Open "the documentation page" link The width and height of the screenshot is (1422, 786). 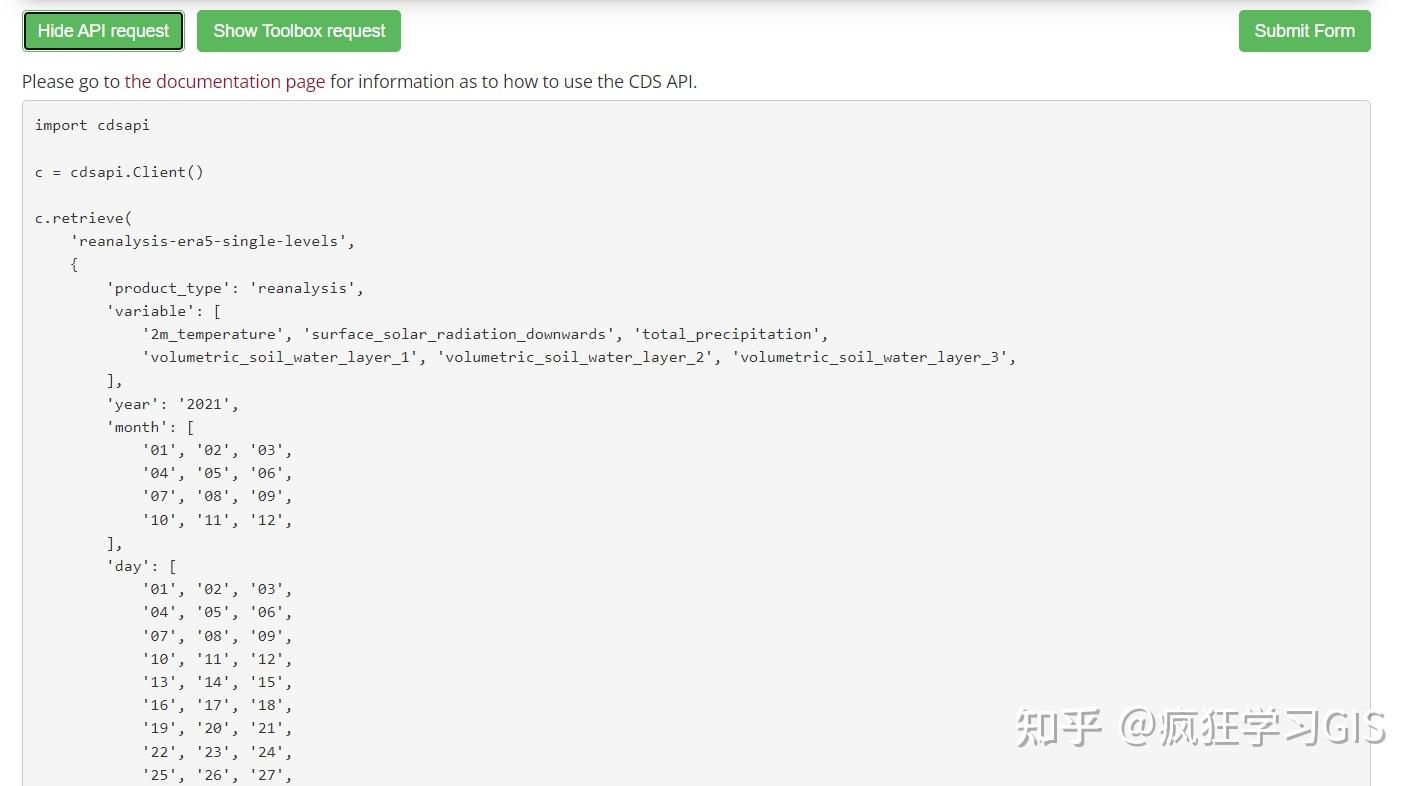pyautogui.click(x=224, y=81)
